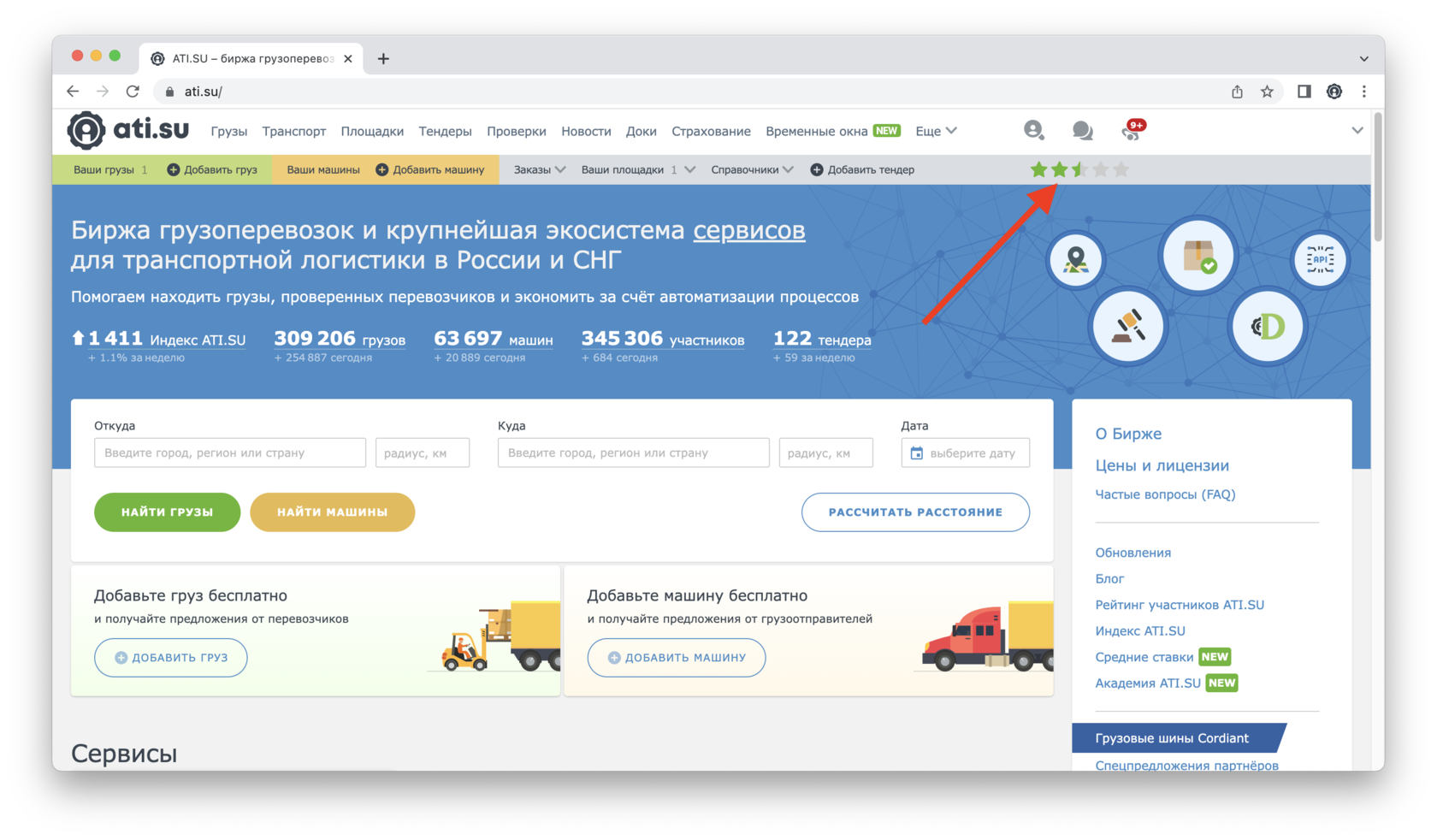This screenshot has width=1437, height=840.
Task: Click the ДОБАВИТЬ ГРУЗ outlined button
Action: coord(171,657)
